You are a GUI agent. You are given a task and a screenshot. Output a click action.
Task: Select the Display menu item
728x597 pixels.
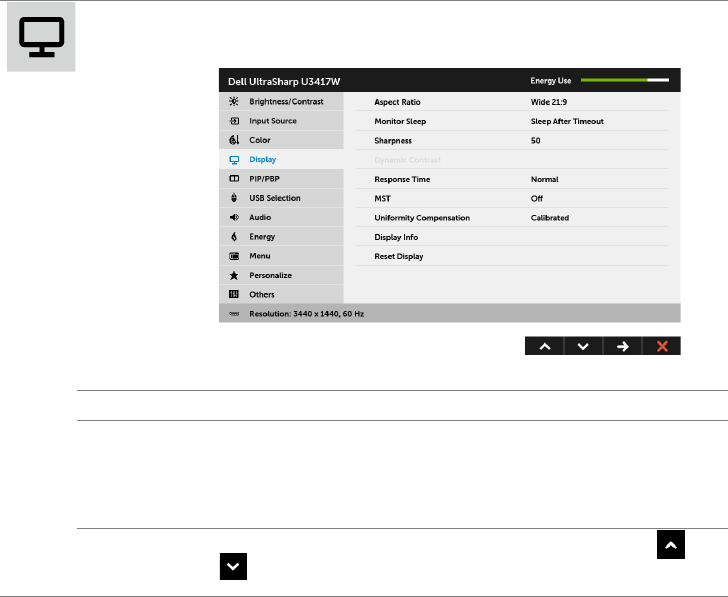(281, 159)
